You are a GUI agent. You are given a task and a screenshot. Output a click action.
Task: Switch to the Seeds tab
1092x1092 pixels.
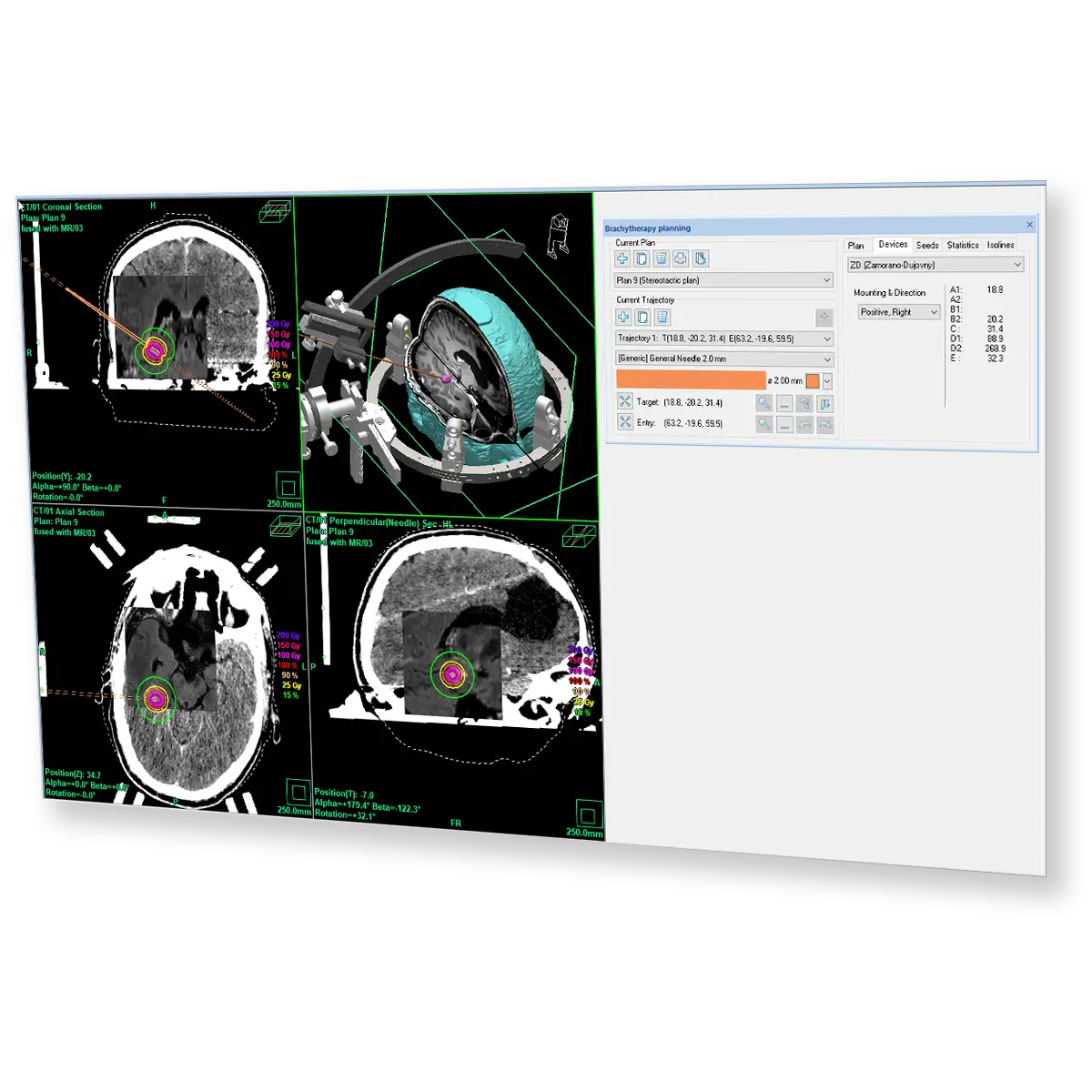pyautogui.click(x=927, y=245)
